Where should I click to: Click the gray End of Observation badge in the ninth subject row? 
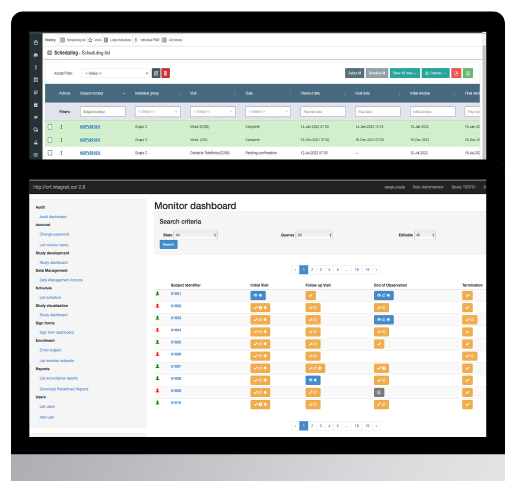[379, 392]
